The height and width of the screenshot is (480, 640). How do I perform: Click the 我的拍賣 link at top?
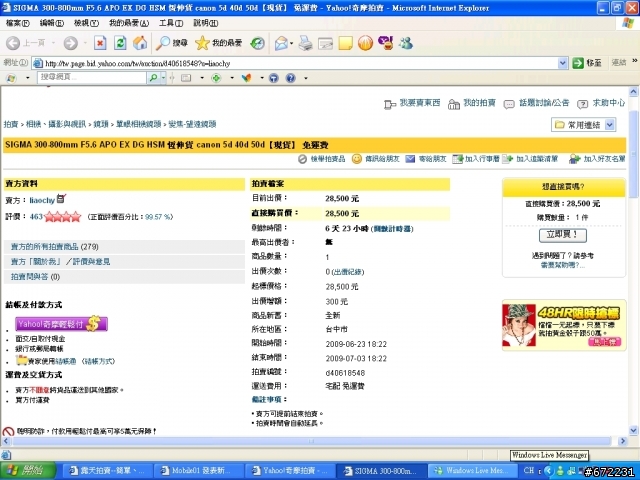point(479,103)
